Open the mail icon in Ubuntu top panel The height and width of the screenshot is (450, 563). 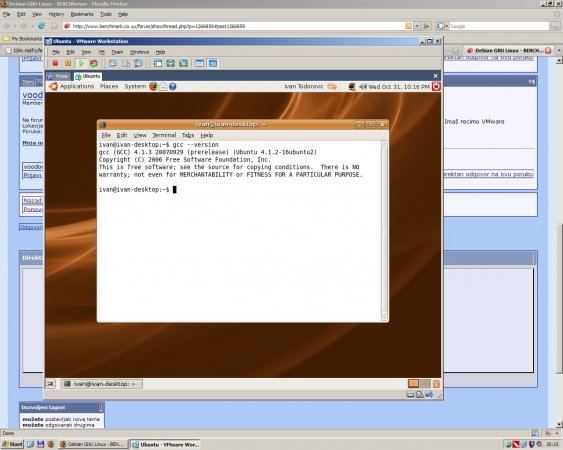[163, 86]
